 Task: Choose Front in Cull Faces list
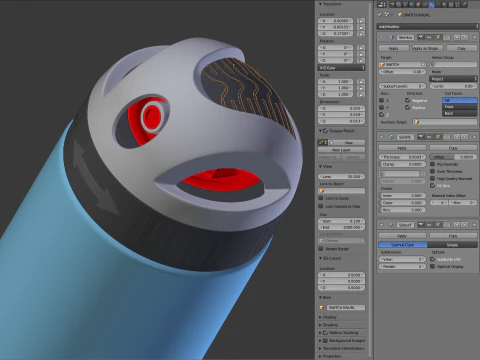tap(459, 107)
